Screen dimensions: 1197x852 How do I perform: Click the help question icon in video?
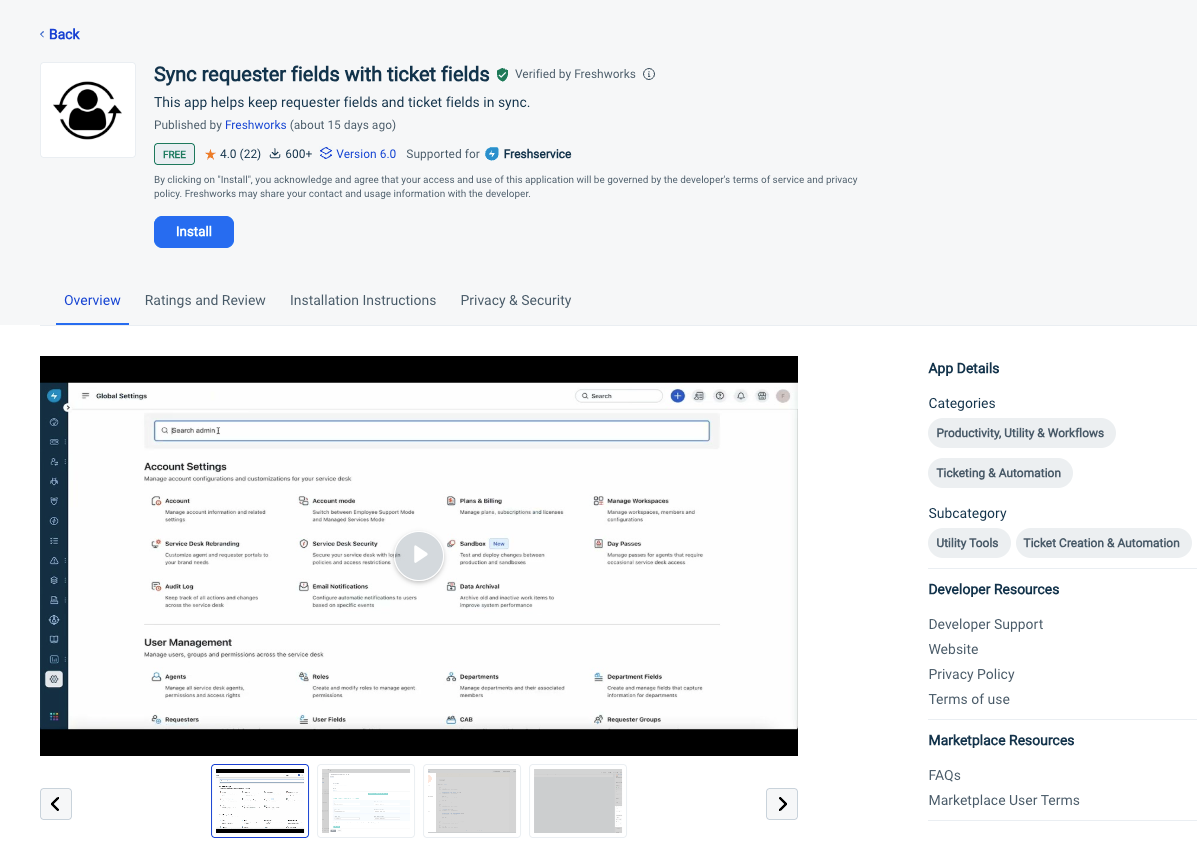click(719, 396)
